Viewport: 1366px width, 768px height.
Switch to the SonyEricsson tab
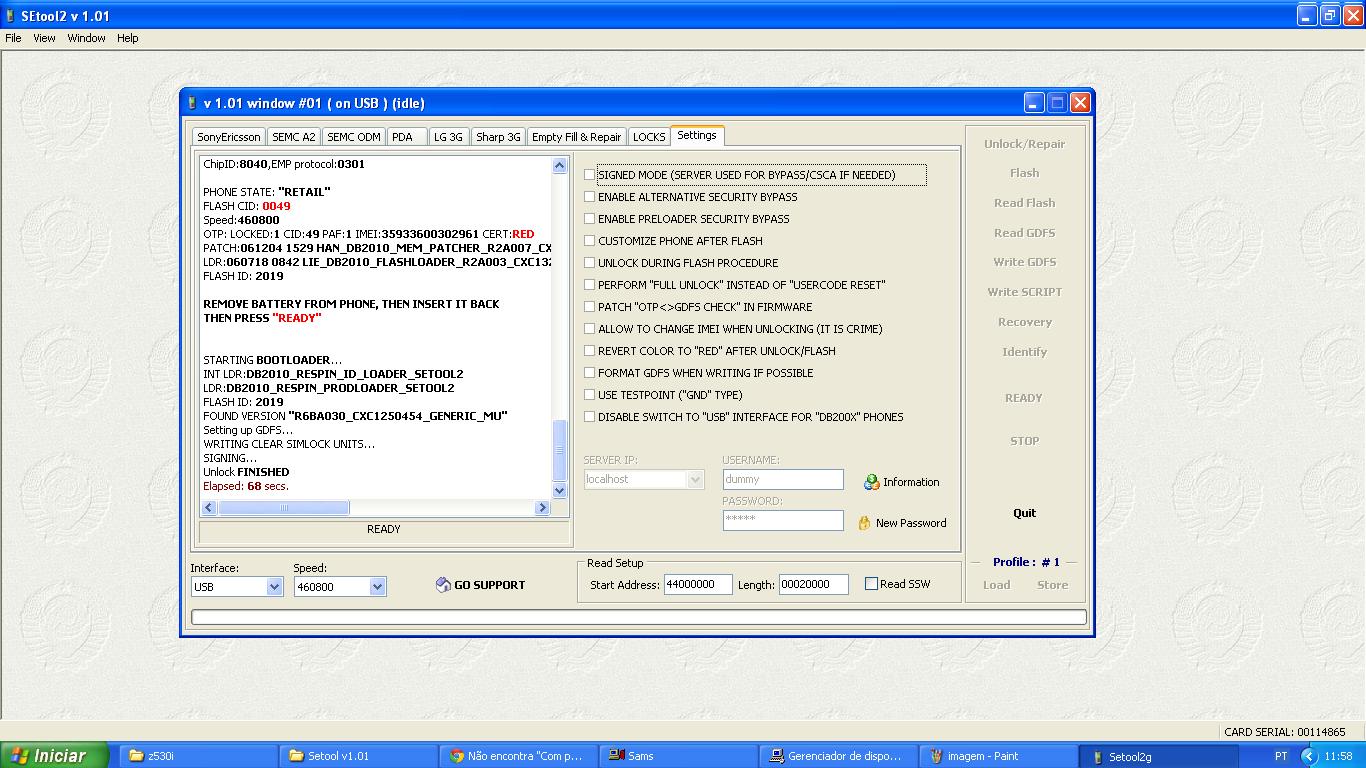click(229, 137)
